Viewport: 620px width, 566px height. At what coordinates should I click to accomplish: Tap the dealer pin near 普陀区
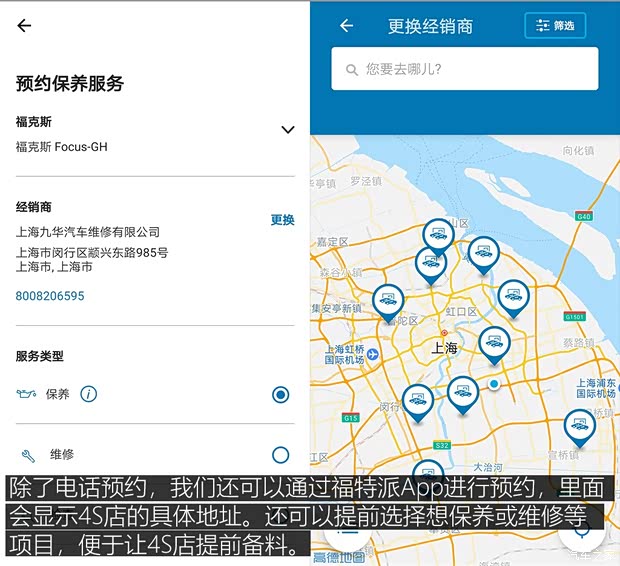(388, 300)
